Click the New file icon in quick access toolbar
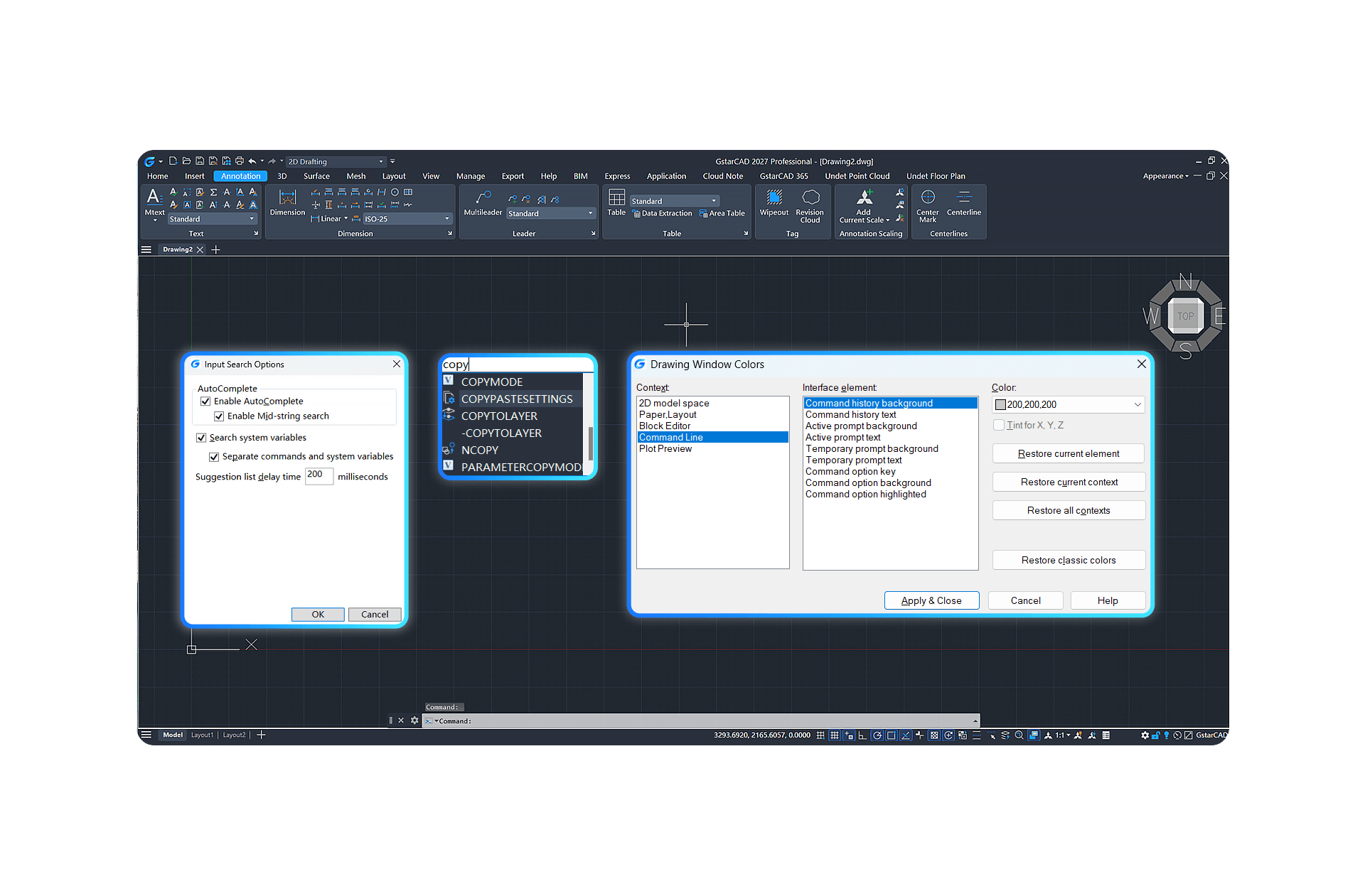Viewport: 1365px width, 896px height. point(173,161)
